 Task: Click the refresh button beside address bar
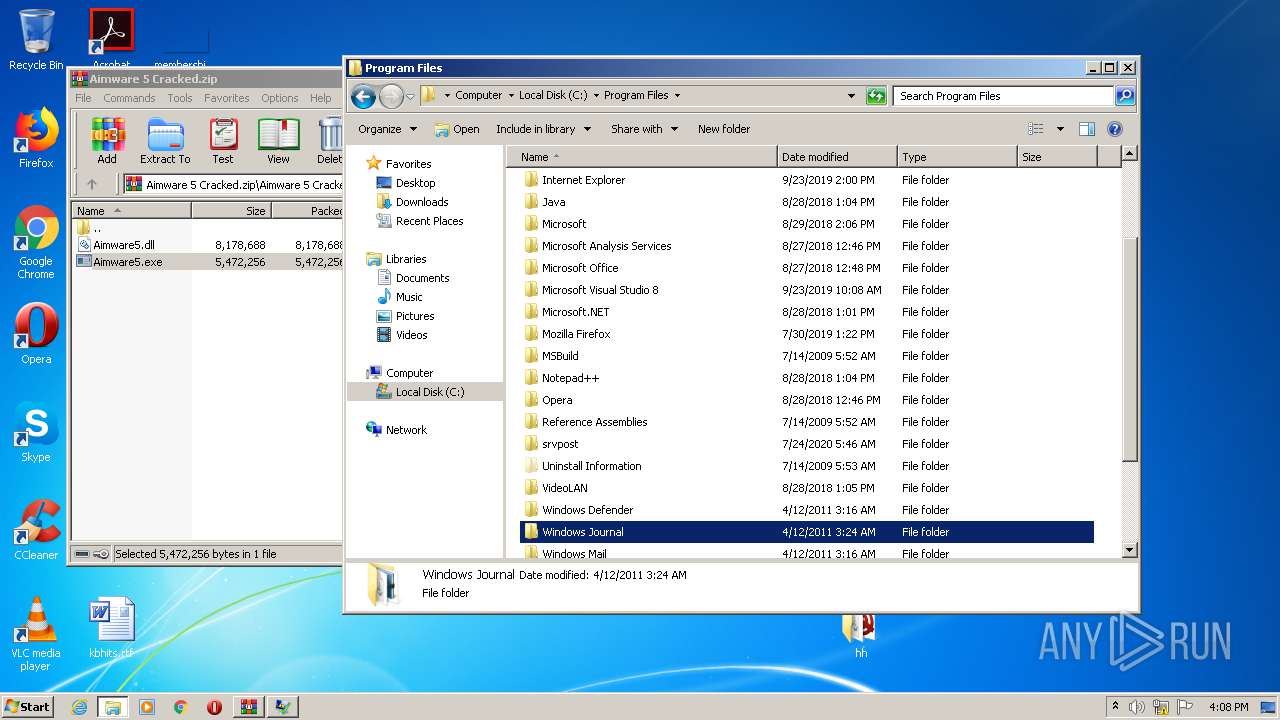point(876,96)
